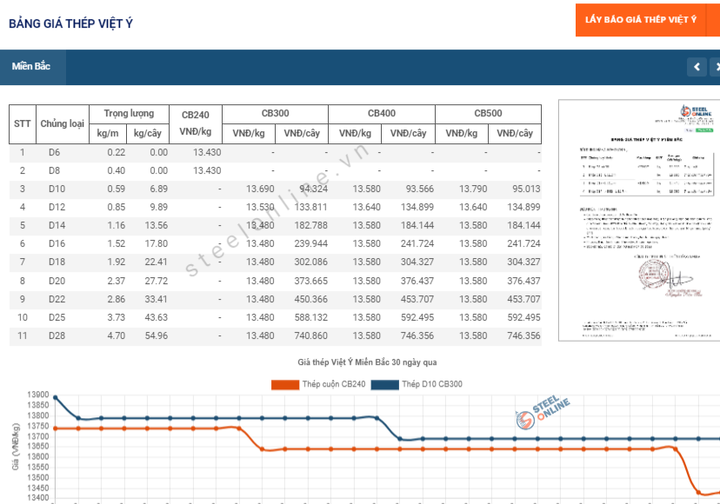The width and height of the screenshot is (720, 504).
Task: Click the D22 row label
Action: [57, 299]
